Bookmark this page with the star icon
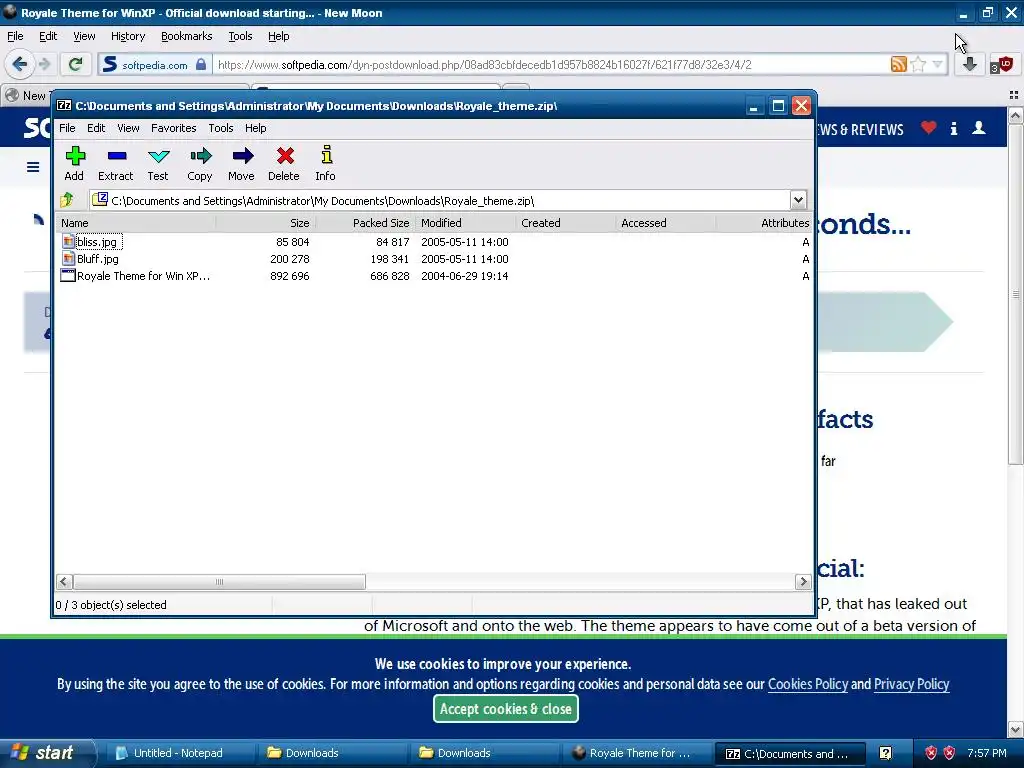 coord(918,64)
